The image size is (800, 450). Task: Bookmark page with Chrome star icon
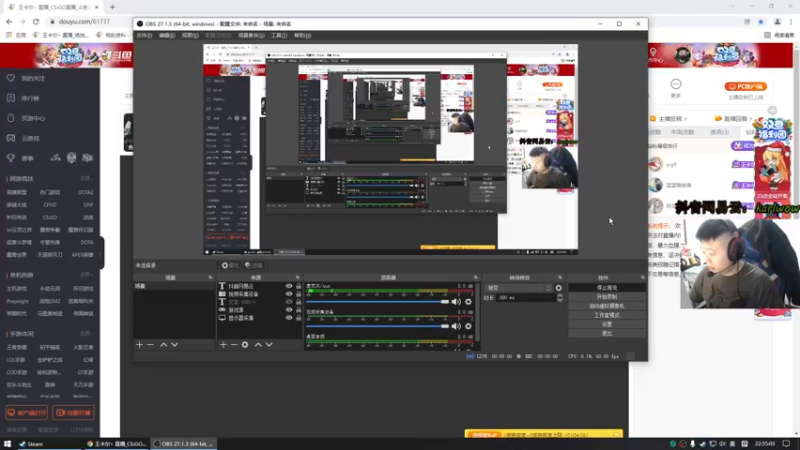761,21
